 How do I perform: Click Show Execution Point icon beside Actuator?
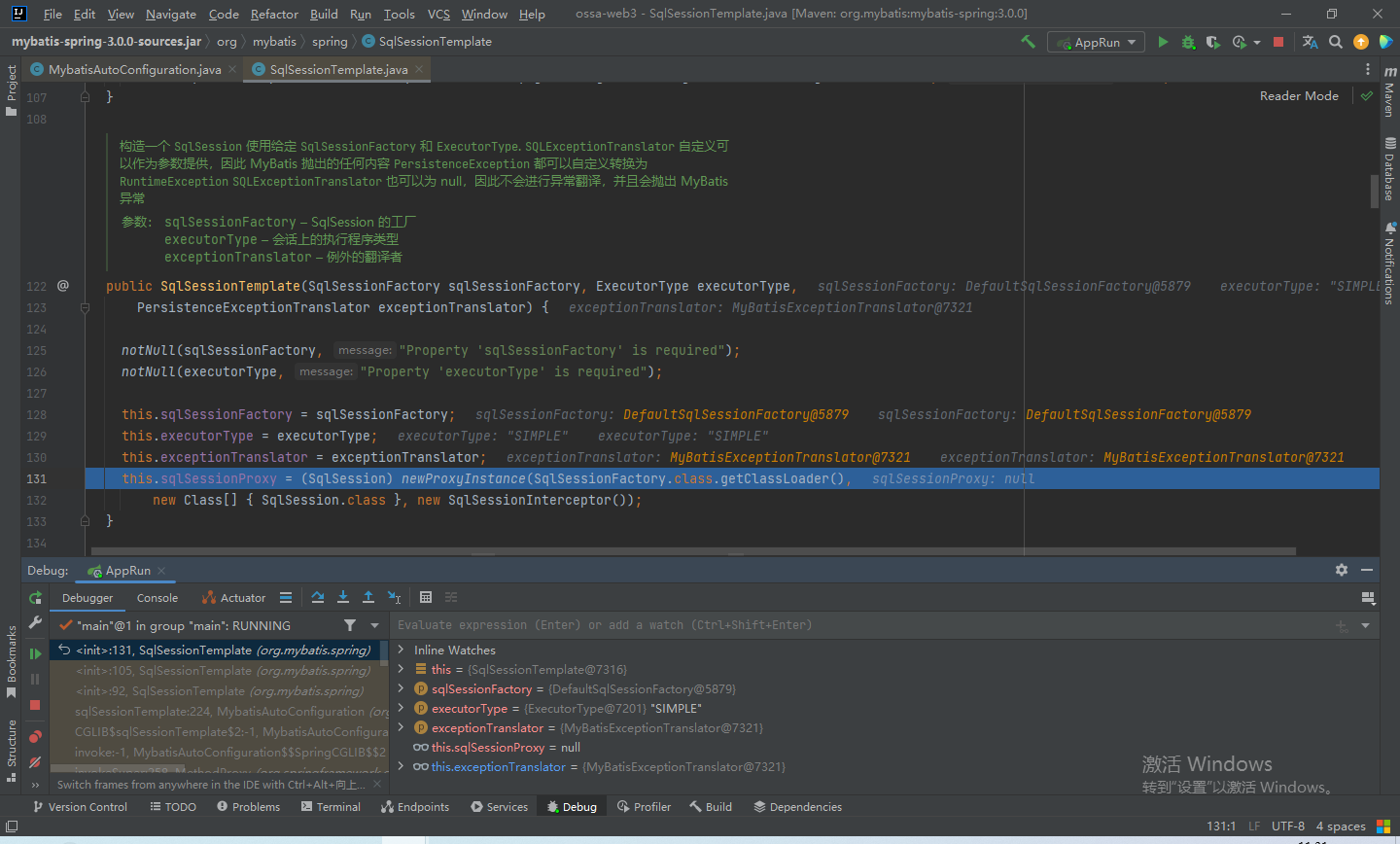pyautogui.click(x=286, y=597)
